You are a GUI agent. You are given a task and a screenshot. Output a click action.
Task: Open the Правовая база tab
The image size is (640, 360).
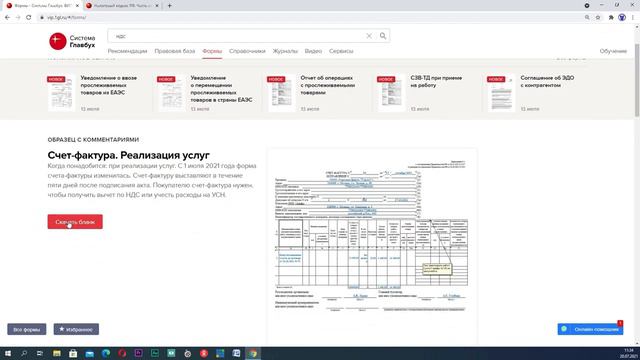[x=175, y=51]
